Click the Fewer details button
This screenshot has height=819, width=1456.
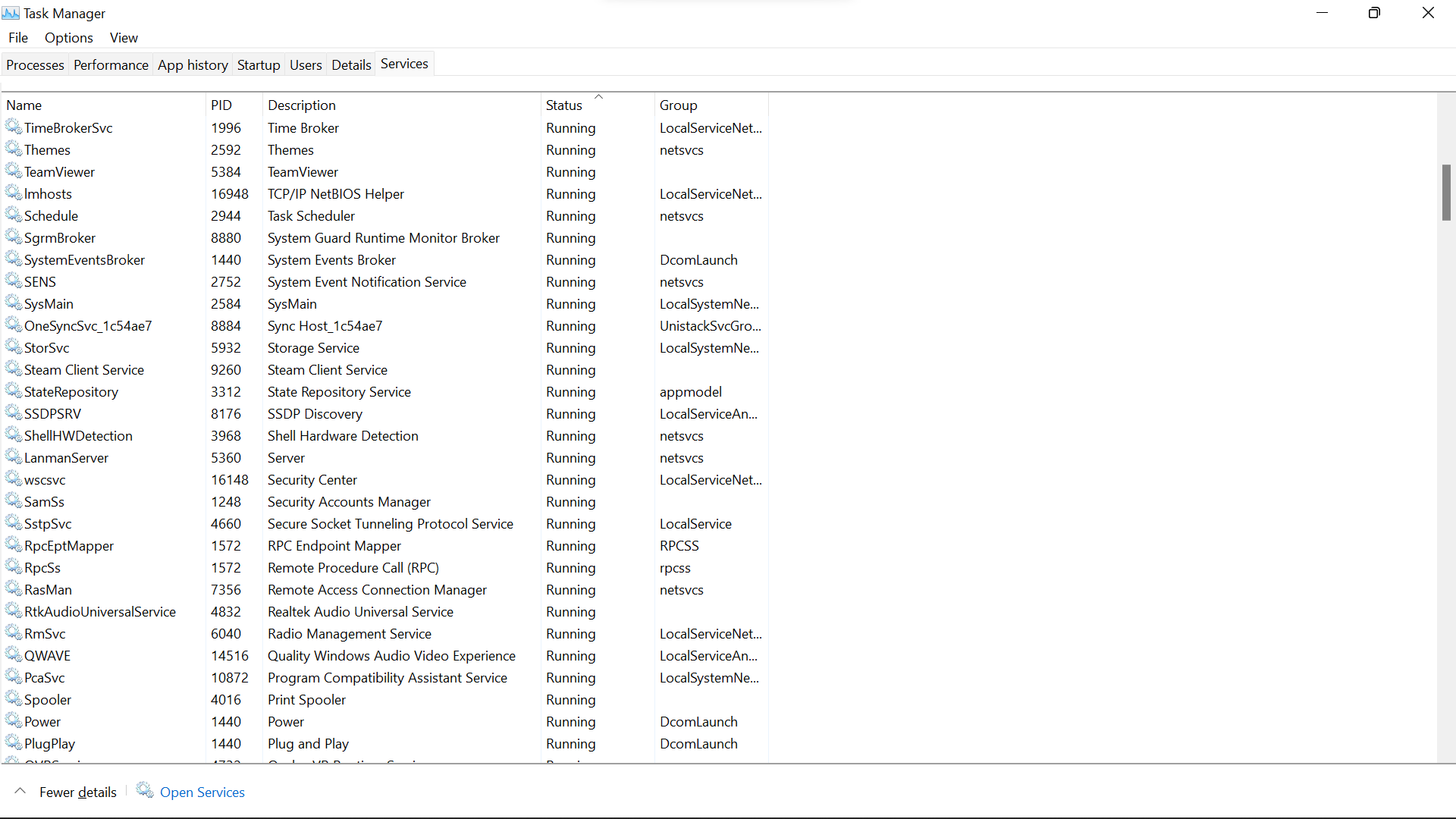[66, 792]
